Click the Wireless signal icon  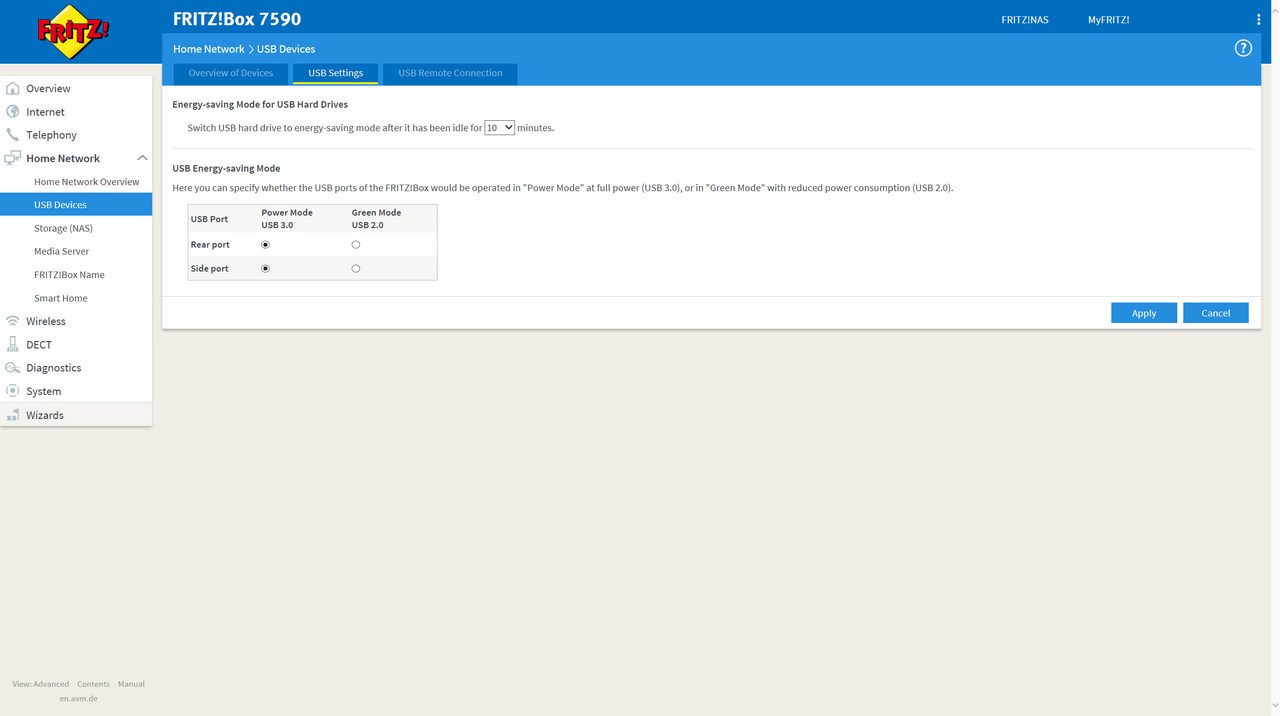point(12,321)
